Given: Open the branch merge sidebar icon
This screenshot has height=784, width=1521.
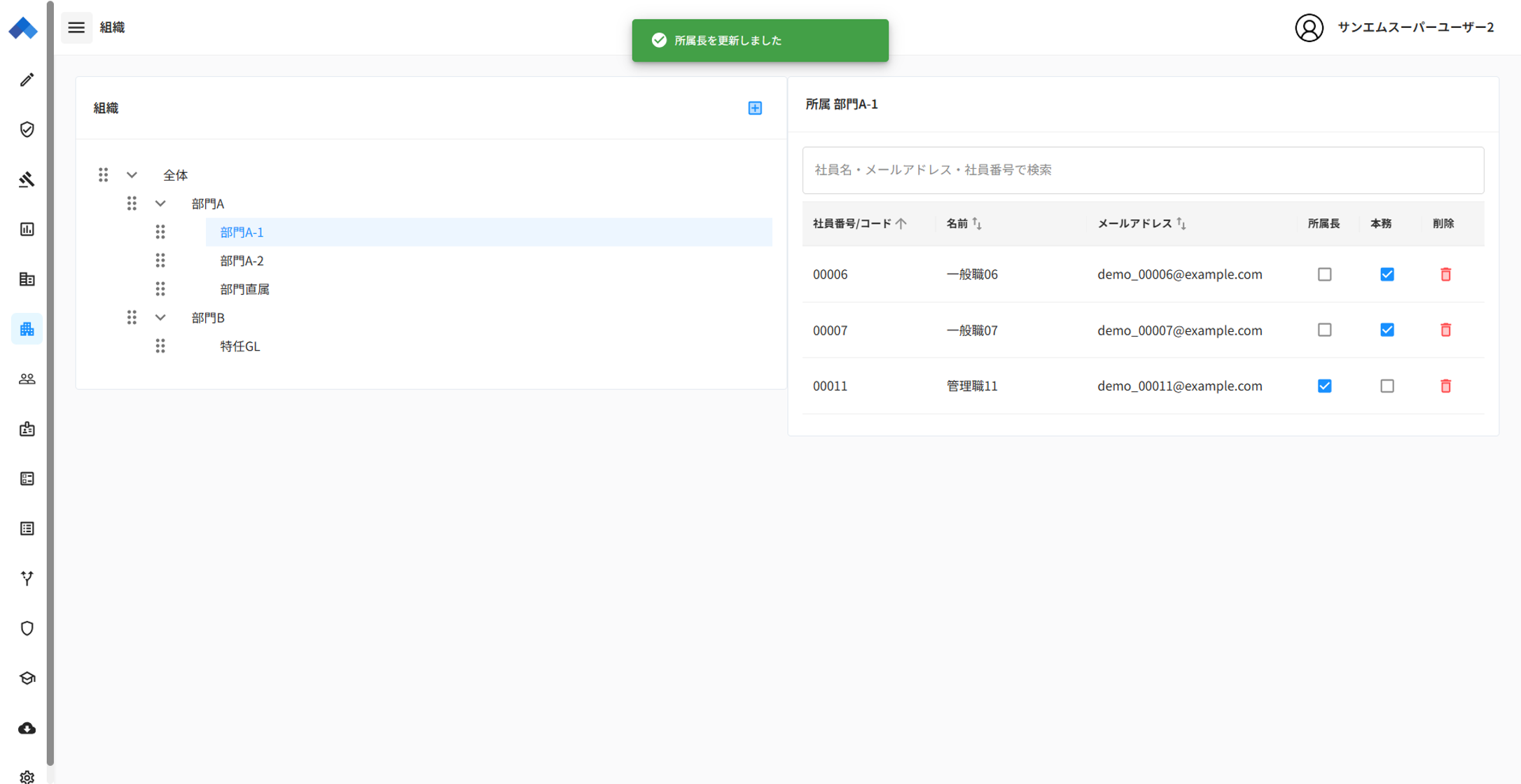Looking at the screenshot, I should 27,578.
